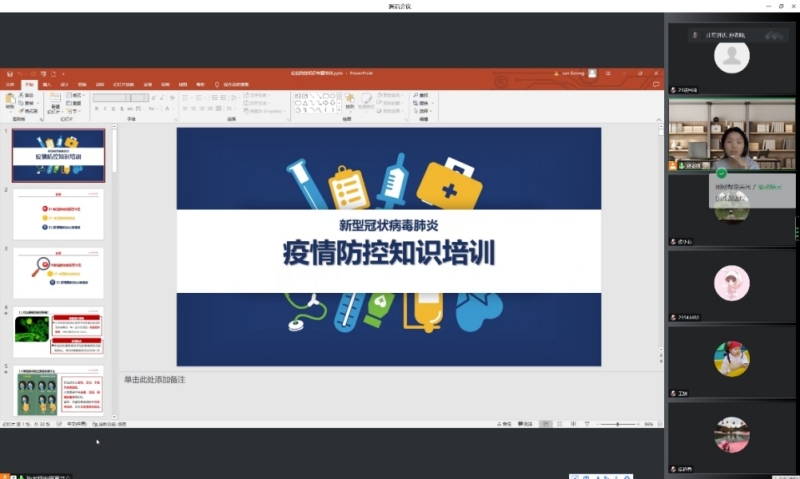Image resolution: width=800 pixels, height=479 pixels.
Task: Click the Arrange (排列) icon
Action: coord(348,100)
